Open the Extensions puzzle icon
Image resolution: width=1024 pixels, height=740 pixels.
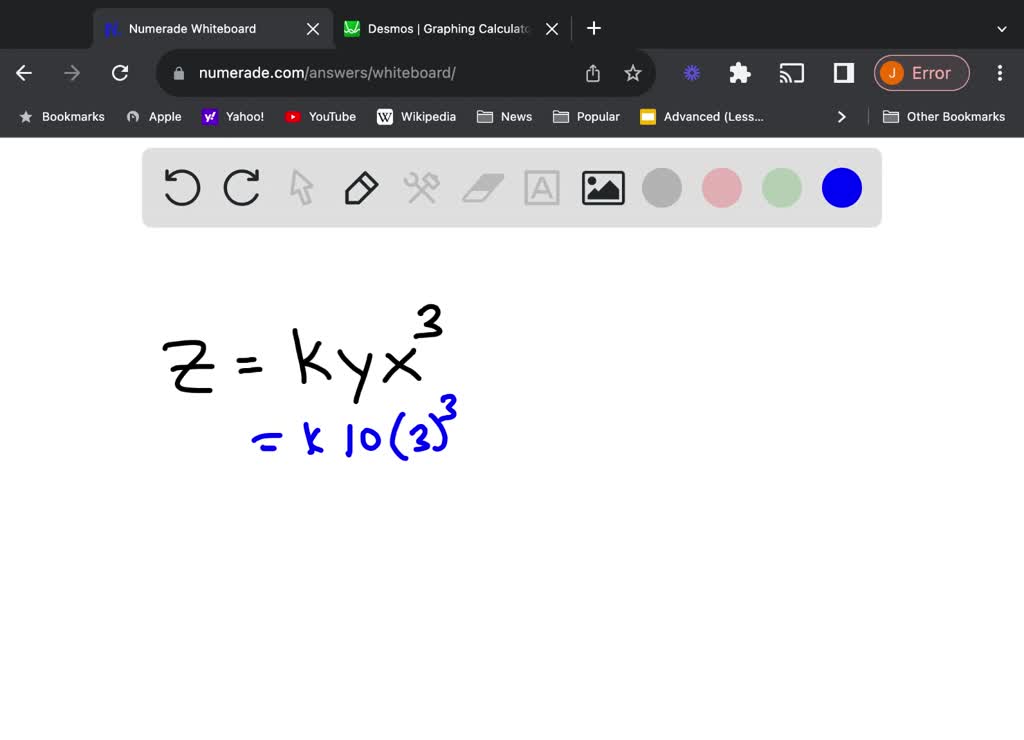(739, 72)
